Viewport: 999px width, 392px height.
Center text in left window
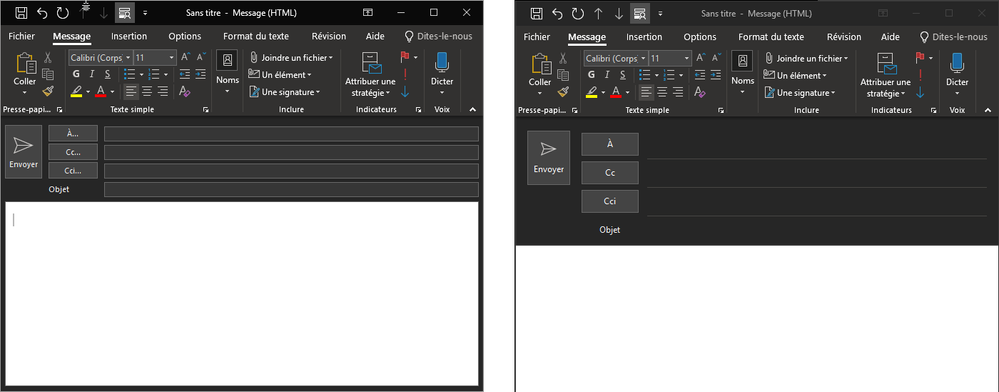(147, 91)
